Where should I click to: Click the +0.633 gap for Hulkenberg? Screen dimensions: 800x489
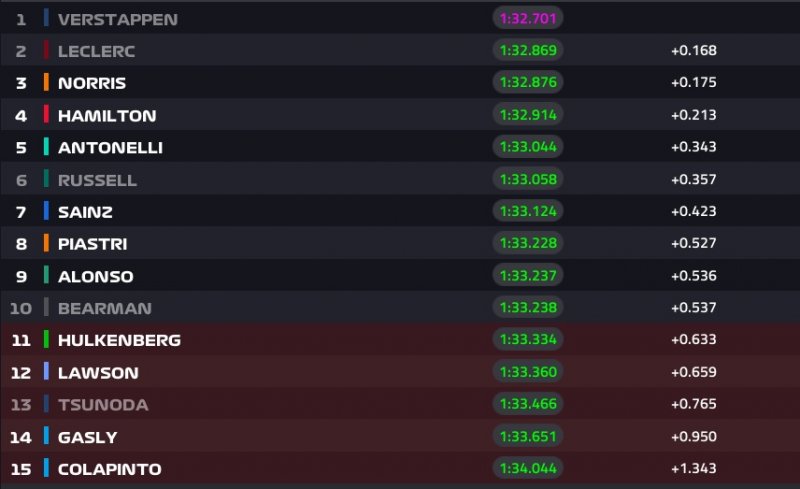693,340
